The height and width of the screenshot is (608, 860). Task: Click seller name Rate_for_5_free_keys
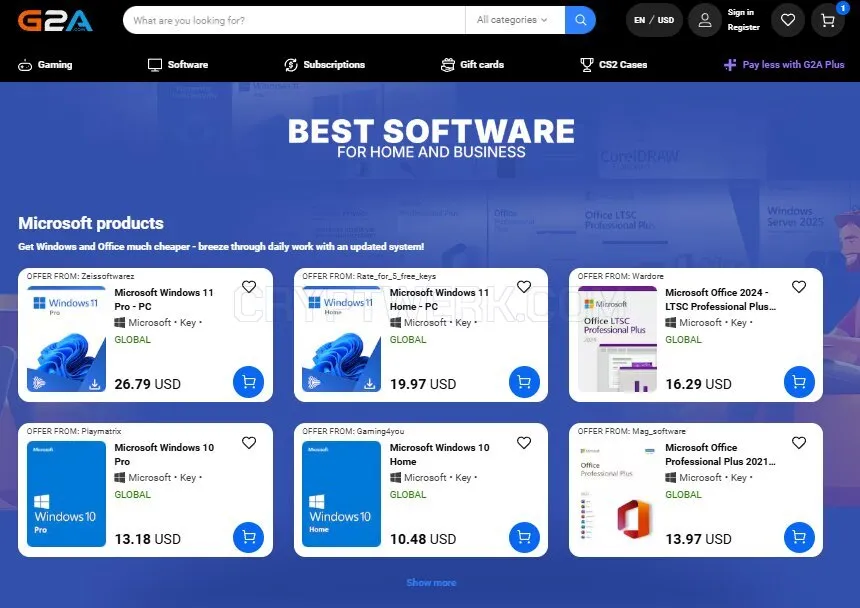396,276
